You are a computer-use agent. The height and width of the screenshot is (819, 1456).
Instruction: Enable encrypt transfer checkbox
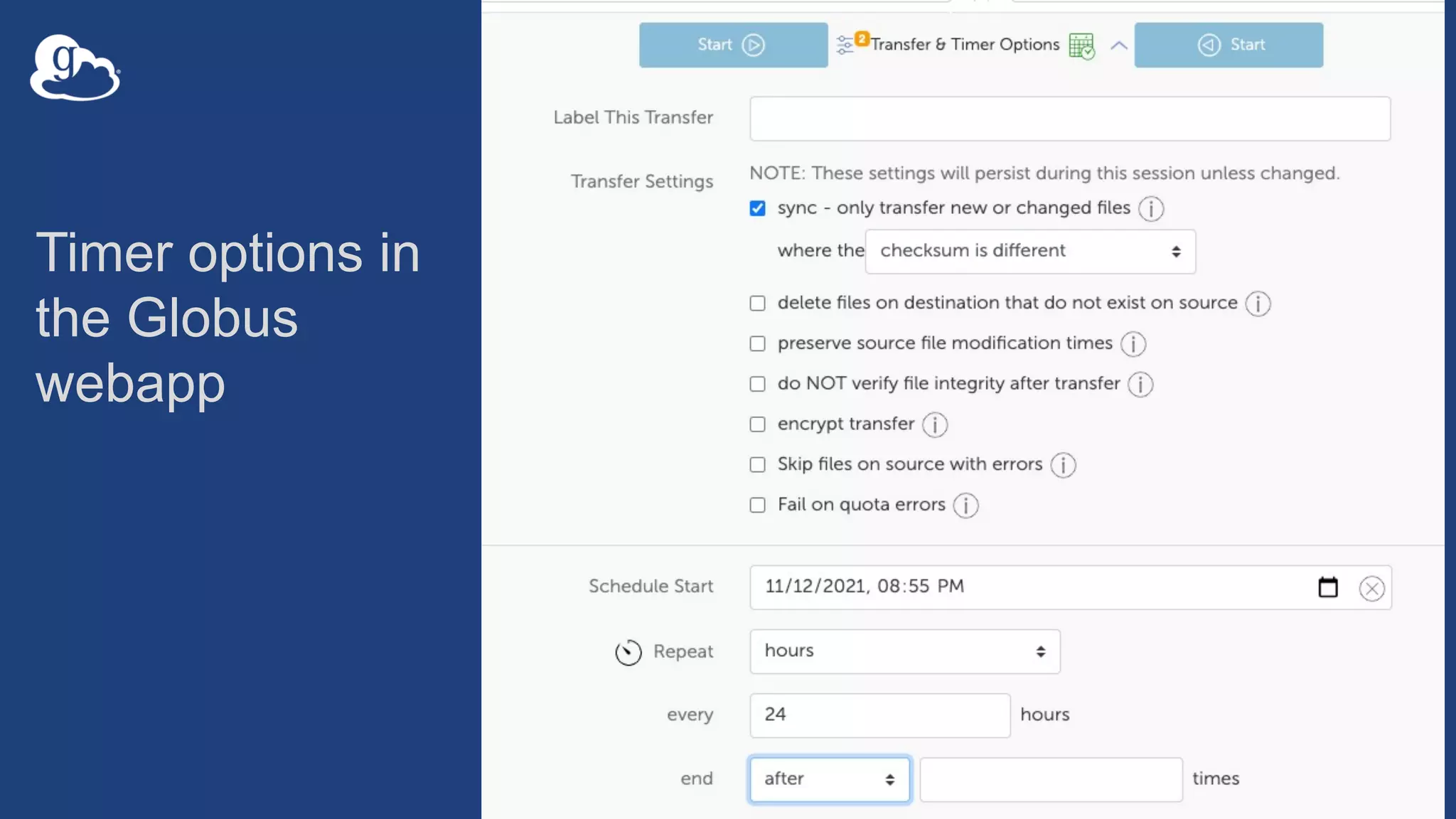pos(757,424)
